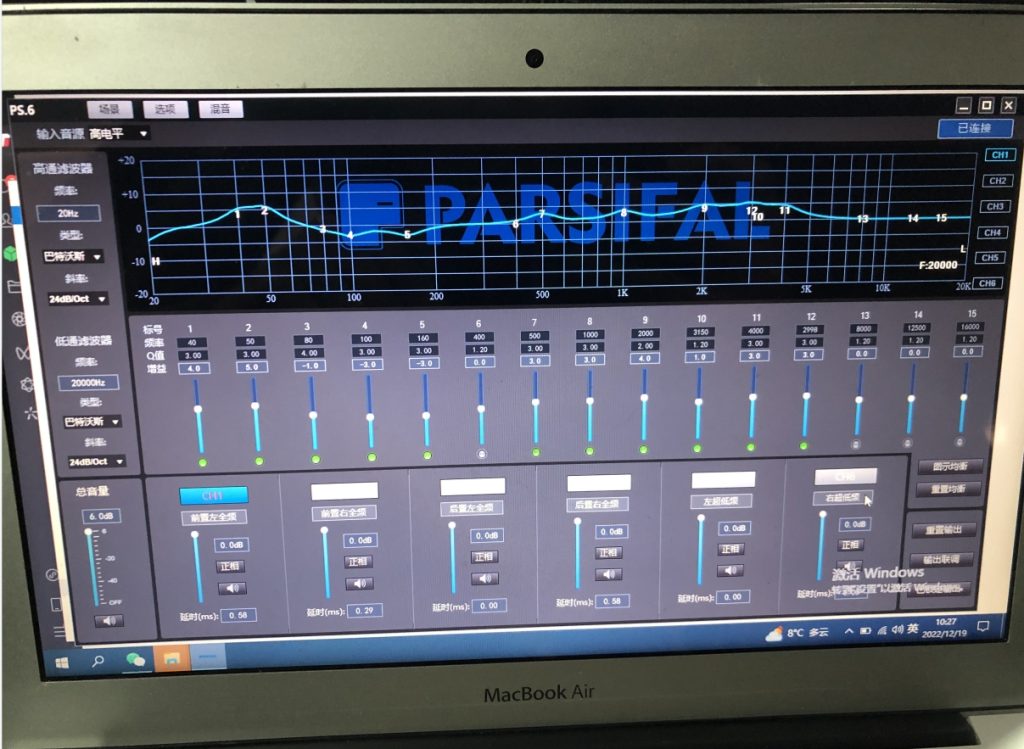Show hidden system tray icons chevron
This screenshot has height=749, width=1024.
tap(848, 631)
